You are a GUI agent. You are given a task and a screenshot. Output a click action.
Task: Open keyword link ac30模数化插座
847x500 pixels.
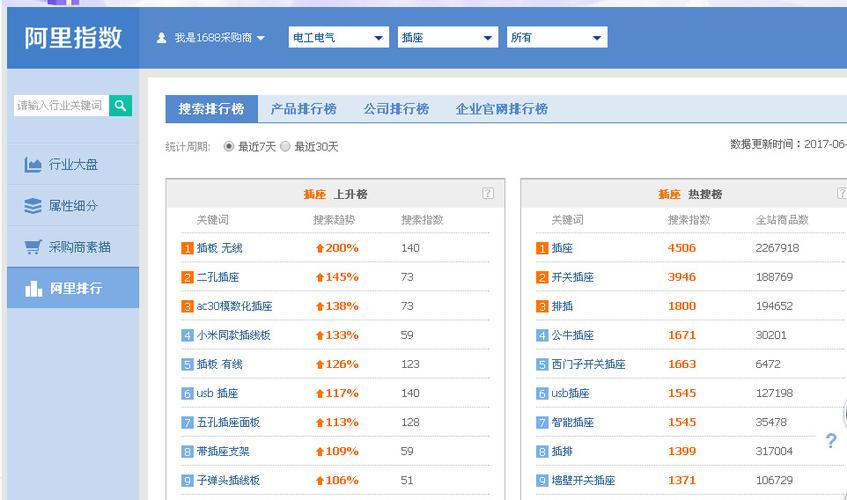pos(234,307)
